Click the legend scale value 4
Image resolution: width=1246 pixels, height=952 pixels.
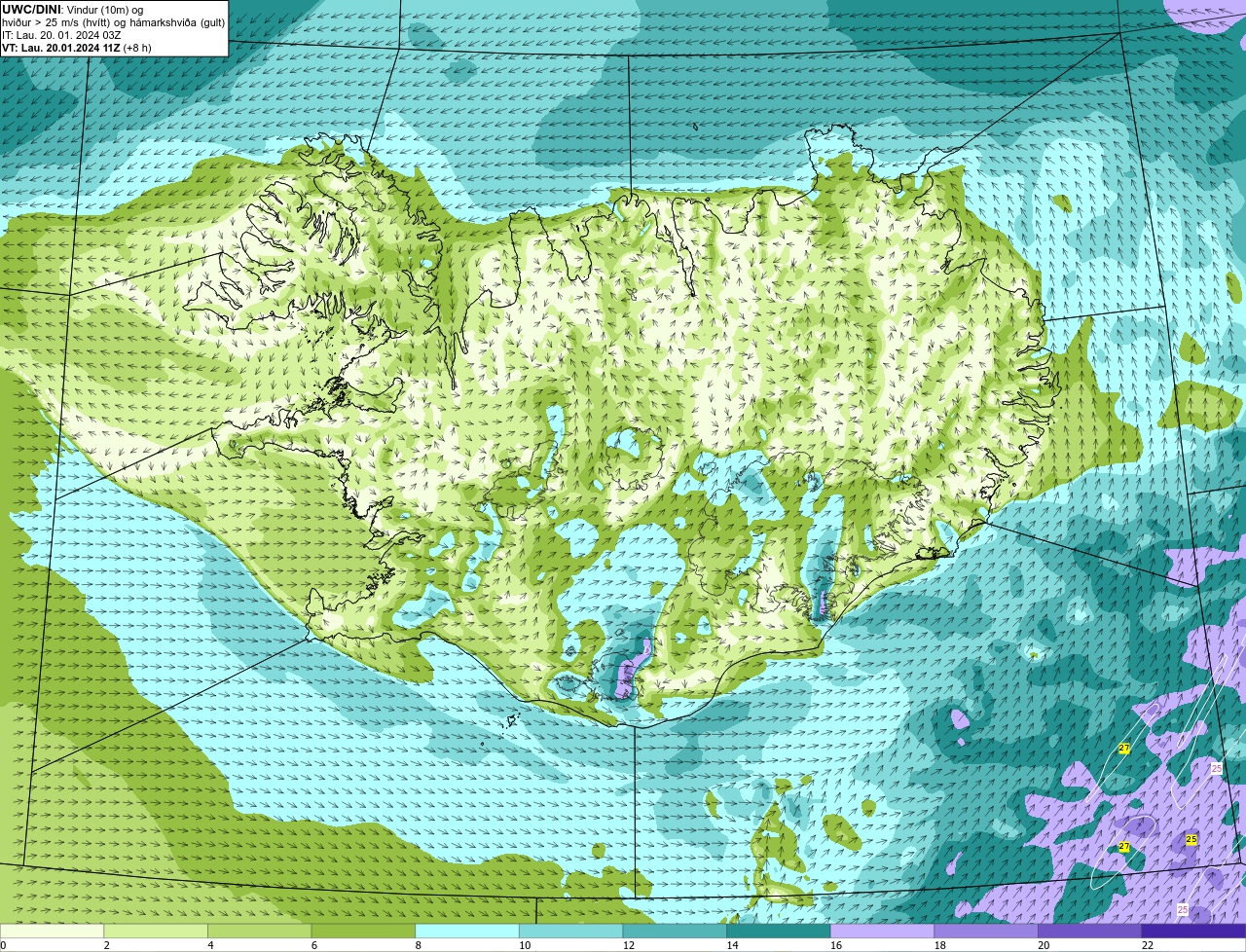click(x=210, y=945)
